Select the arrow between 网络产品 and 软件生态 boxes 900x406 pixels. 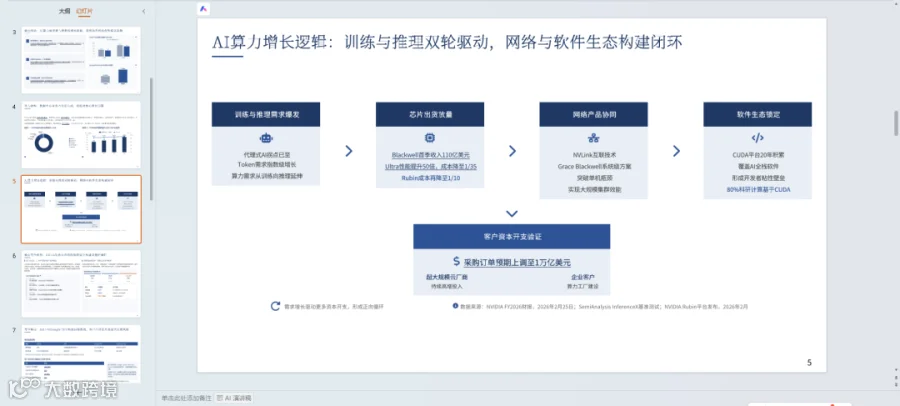[x=676, y=151]
